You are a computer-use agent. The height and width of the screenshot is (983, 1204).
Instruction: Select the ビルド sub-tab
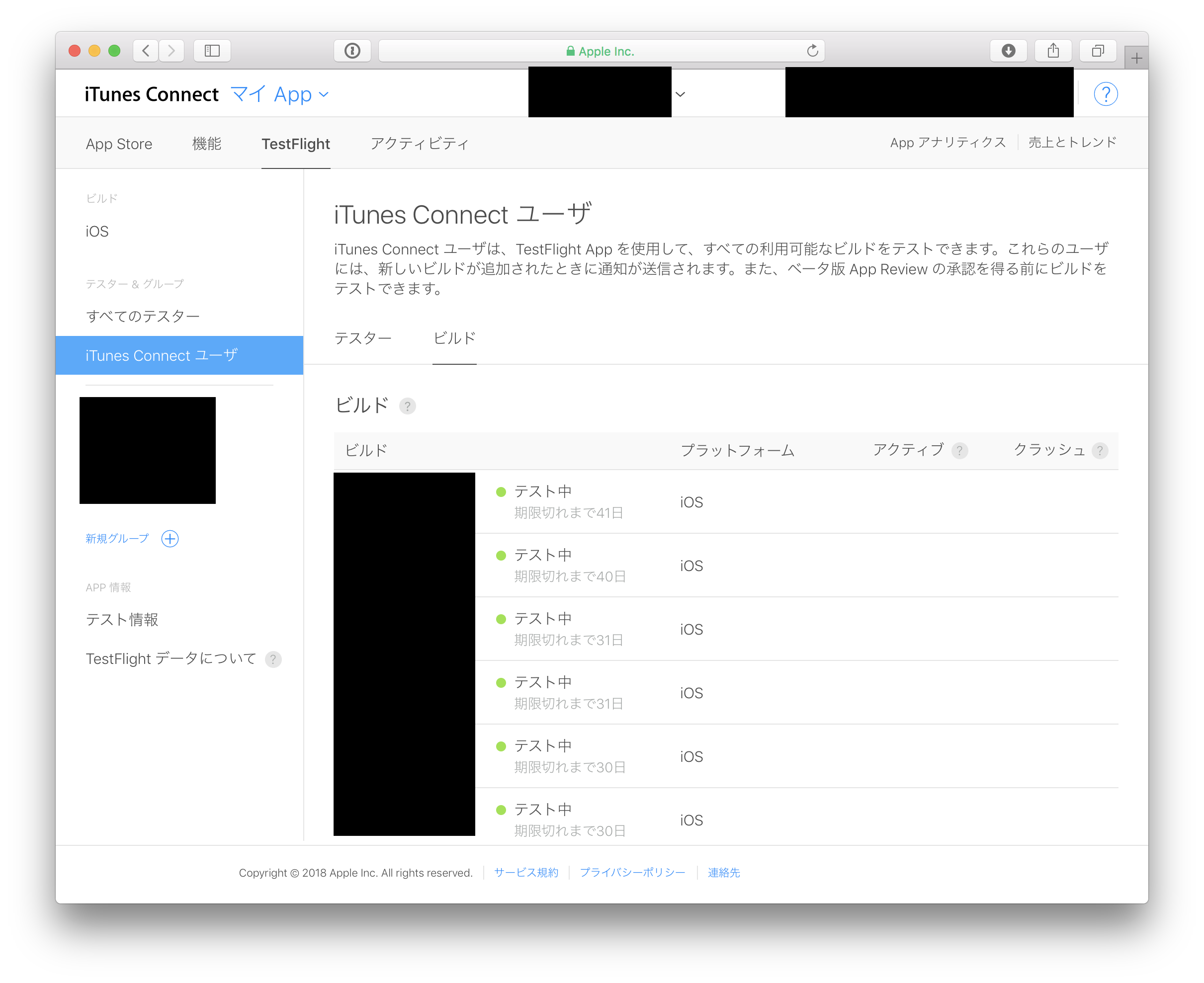pos(454,338)
